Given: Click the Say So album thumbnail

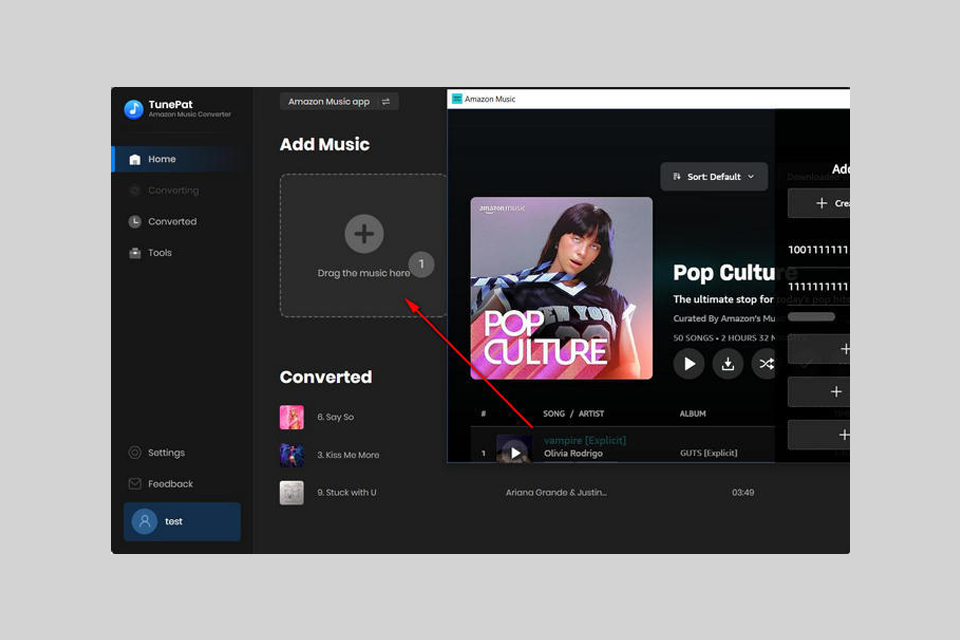Looking at the screenshot, I should [291, 418].
